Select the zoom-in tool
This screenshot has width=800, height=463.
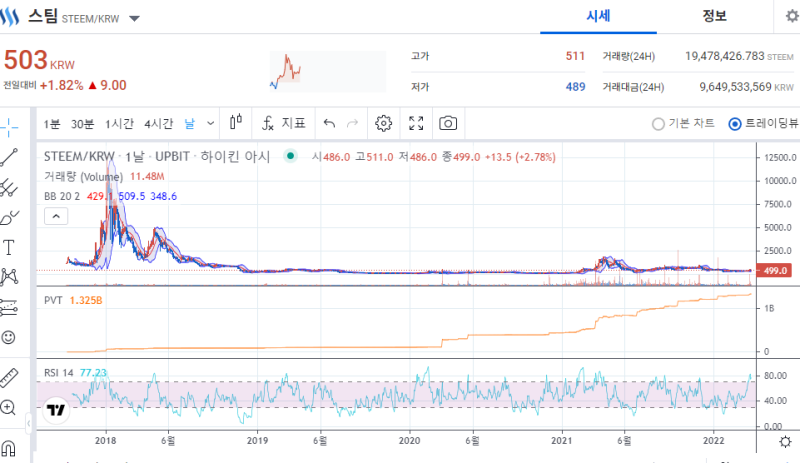click(8, 407)
